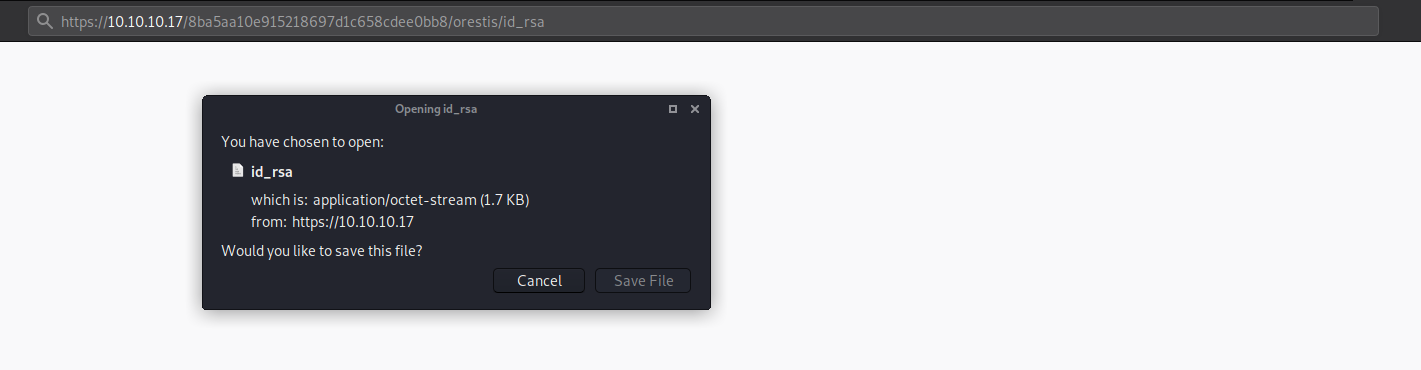Maximize the Opening id_rsa dialog
1421x370 pixels.
point(673,109)
